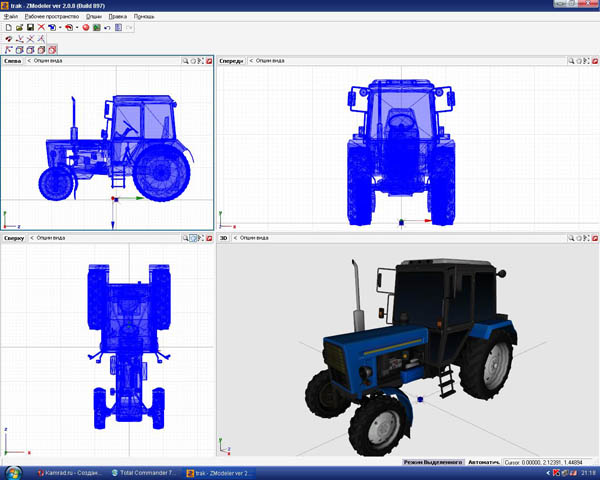Viewport: 600px width, 480px height.
Task: Click the zoom magnifier icon in Слева viewport
Action: pyautogui.click(x=185, y=61)
